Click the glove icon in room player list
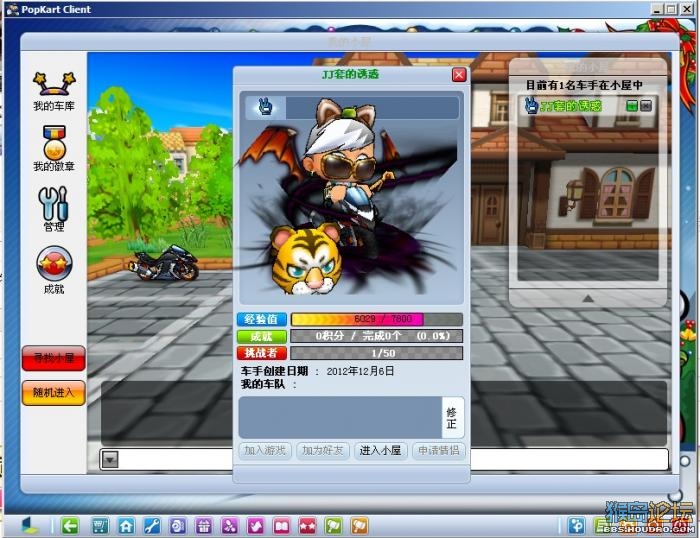The image size is (700, 538). point(531,106)
